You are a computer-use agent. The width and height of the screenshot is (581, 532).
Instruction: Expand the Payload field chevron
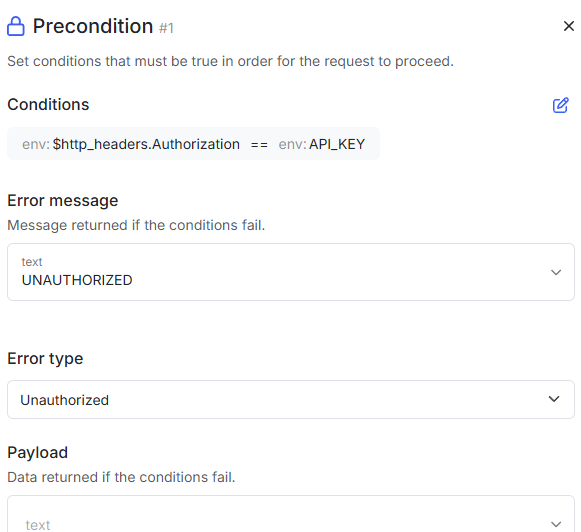click(556, 524)
